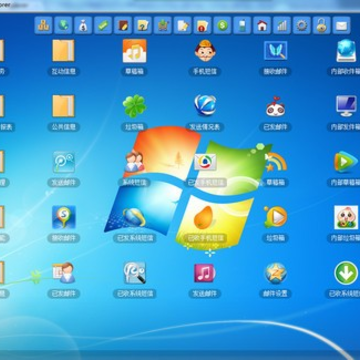Click the yellow note with question mark icon

[x=143, y=25]
